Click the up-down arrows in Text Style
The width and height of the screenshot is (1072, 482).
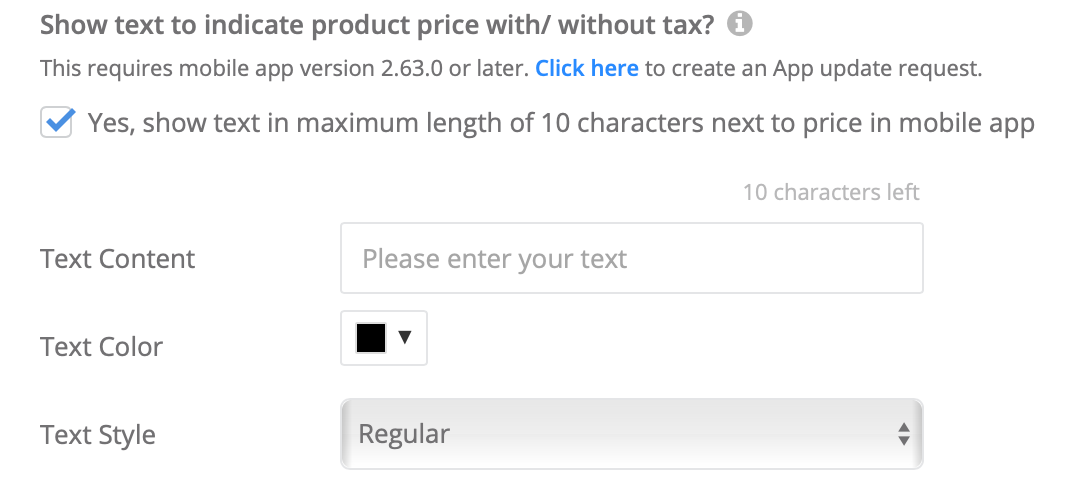pyautogui.click(x=903, y=434)
